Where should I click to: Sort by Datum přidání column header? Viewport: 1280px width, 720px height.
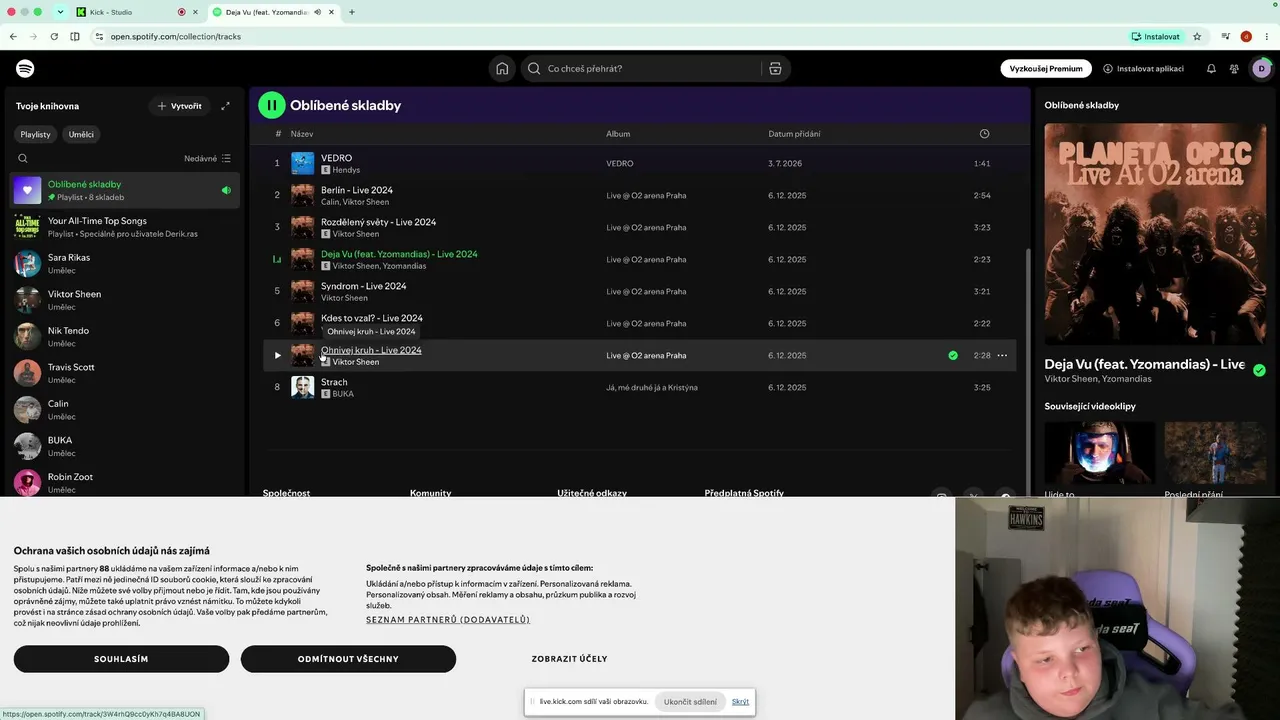point(794,134)
